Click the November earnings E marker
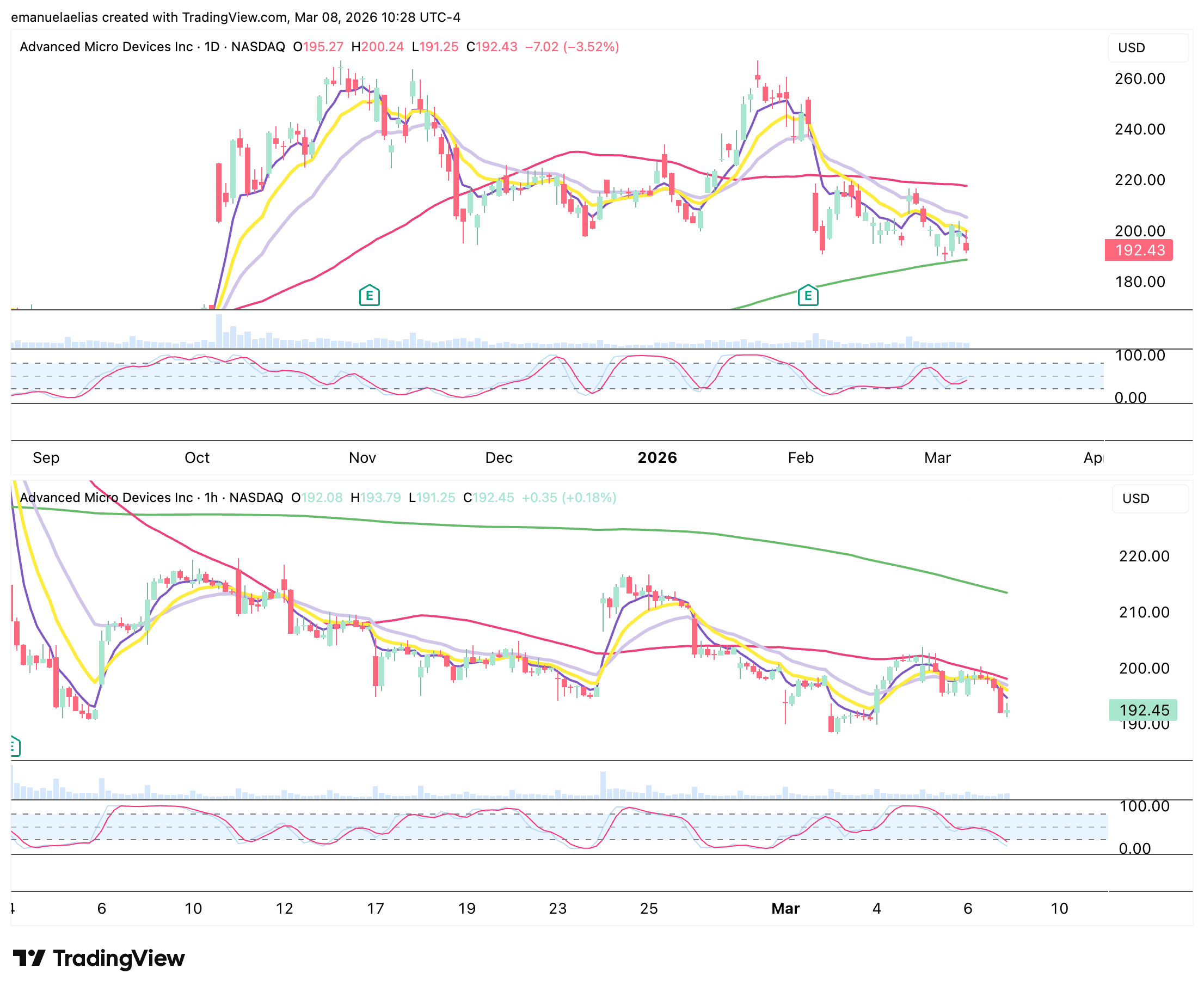This screenshot has width=1204, height=991. click(369, 296)
